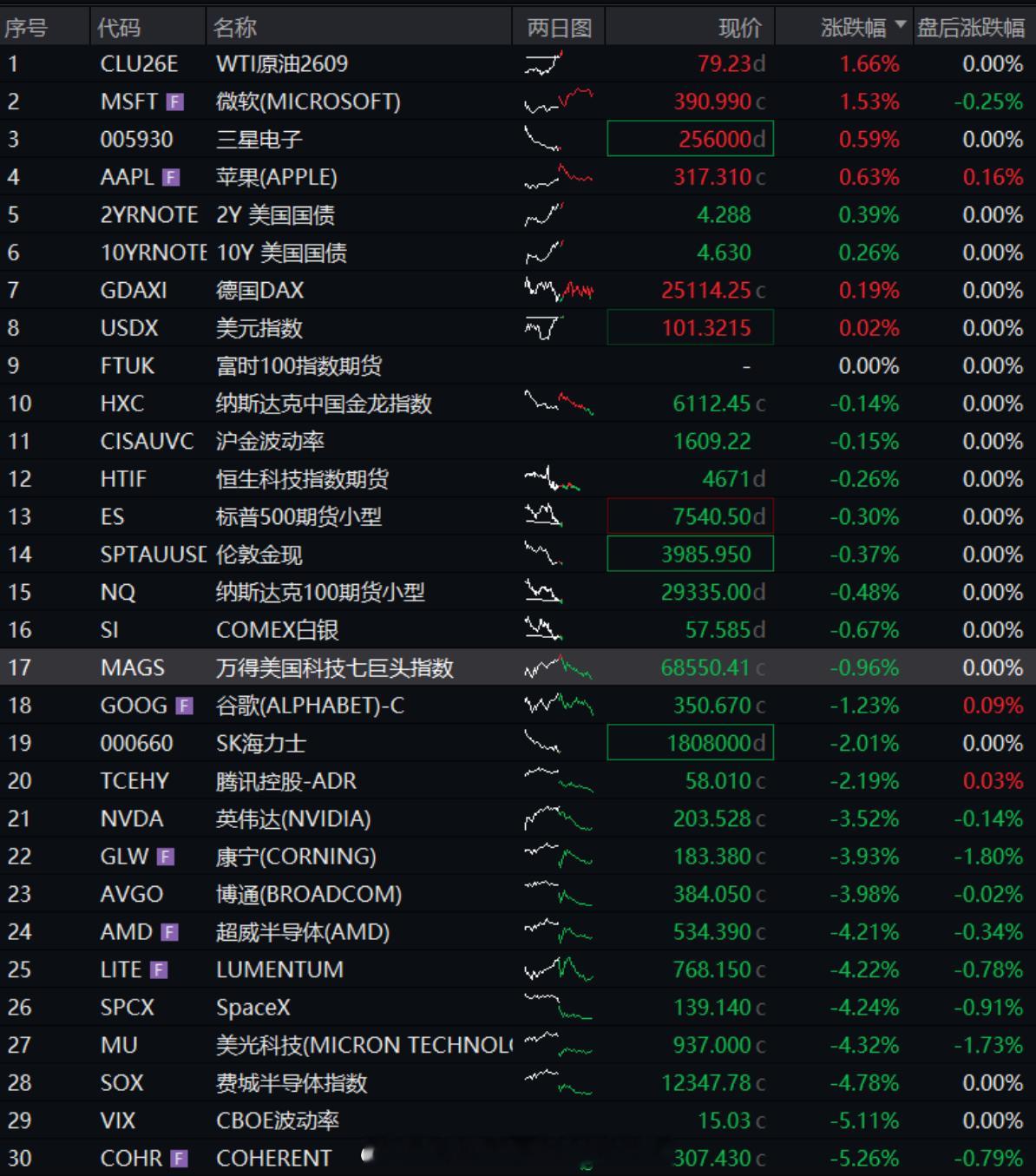1036x1176 pixels.
Task: Click row number 9 for FTUK
Action: [x=13, y=366]
